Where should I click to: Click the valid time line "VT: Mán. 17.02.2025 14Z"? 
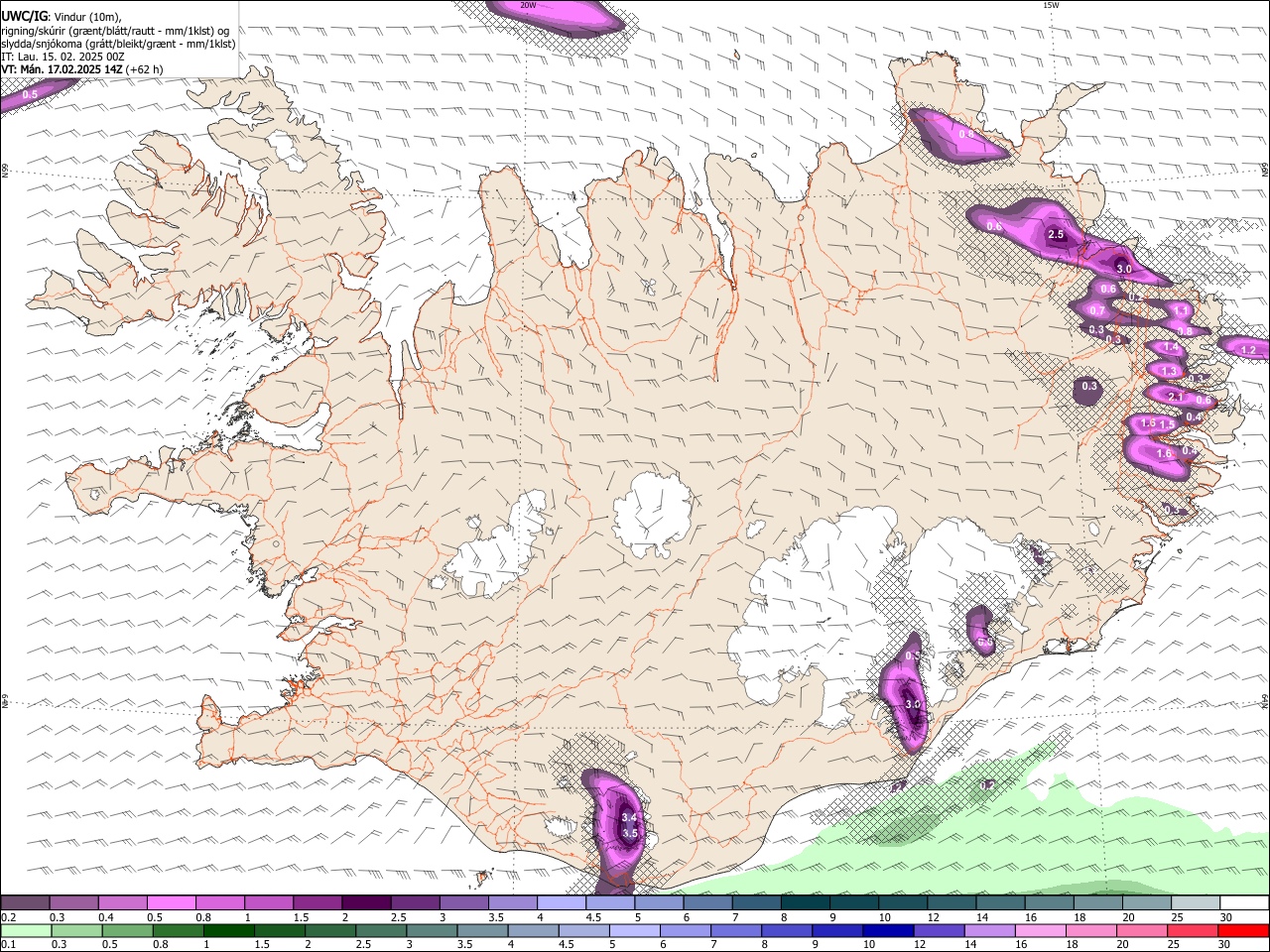click(62, 69)
